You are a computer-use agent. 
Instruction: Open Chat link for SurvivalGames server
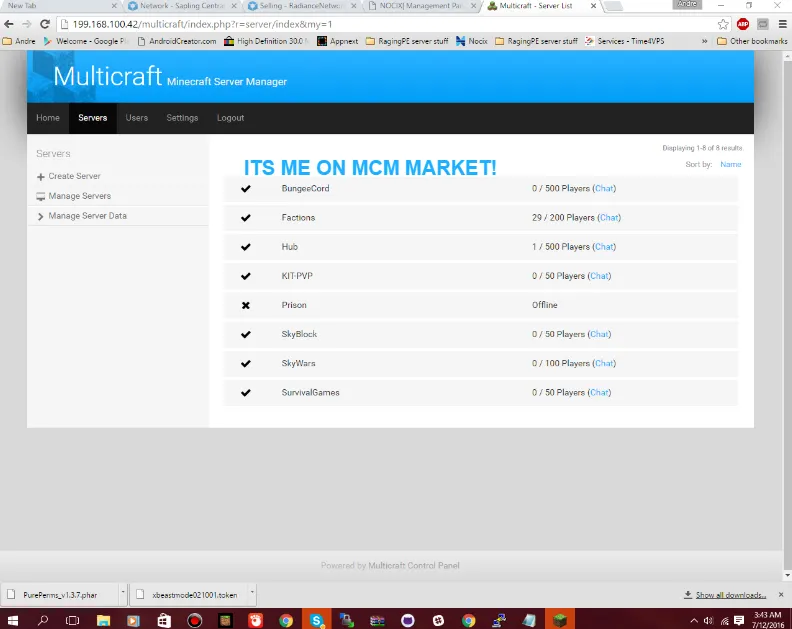pos(599,393)
